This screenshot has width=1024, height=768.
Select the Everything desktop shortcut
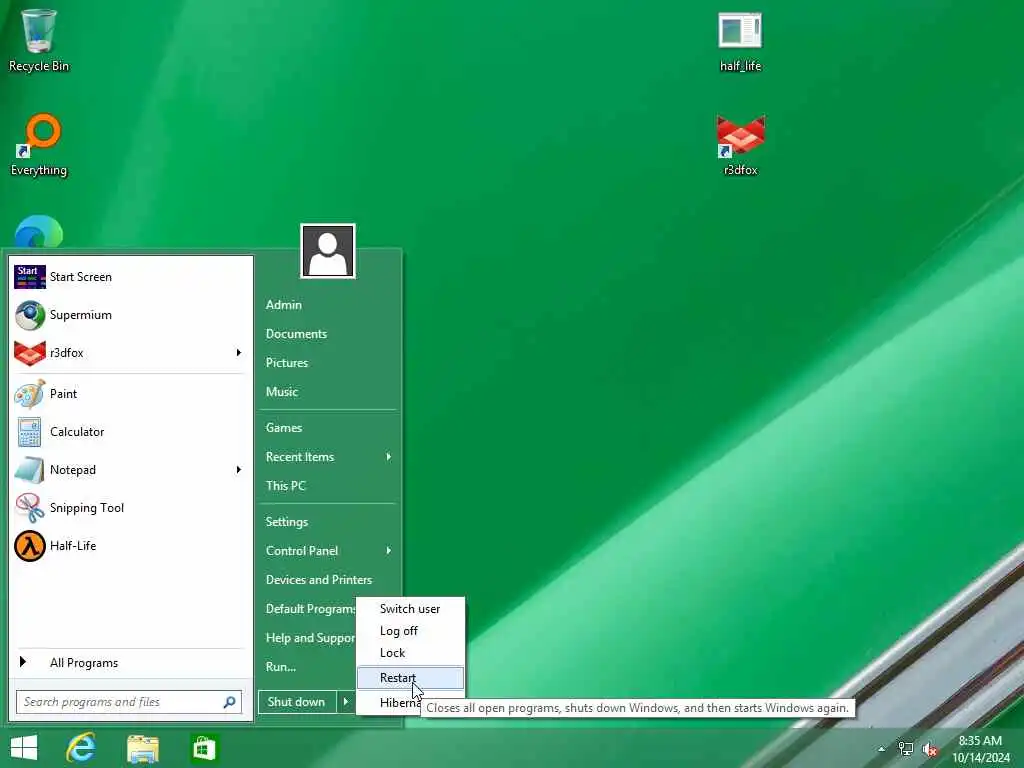(39, 144)
